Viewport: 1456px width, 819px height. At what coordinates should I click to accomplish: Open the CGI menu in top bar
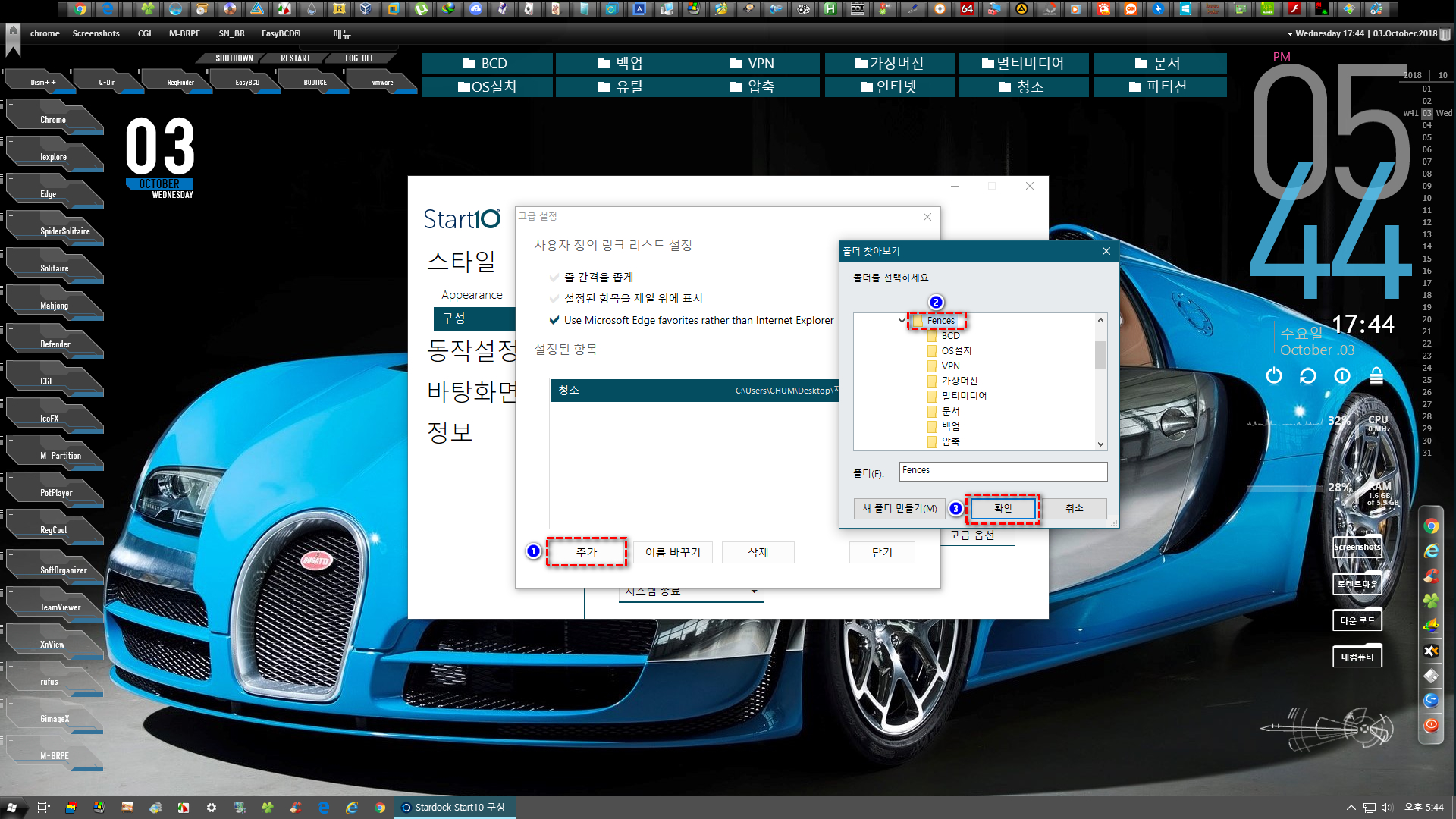point(144,33)
